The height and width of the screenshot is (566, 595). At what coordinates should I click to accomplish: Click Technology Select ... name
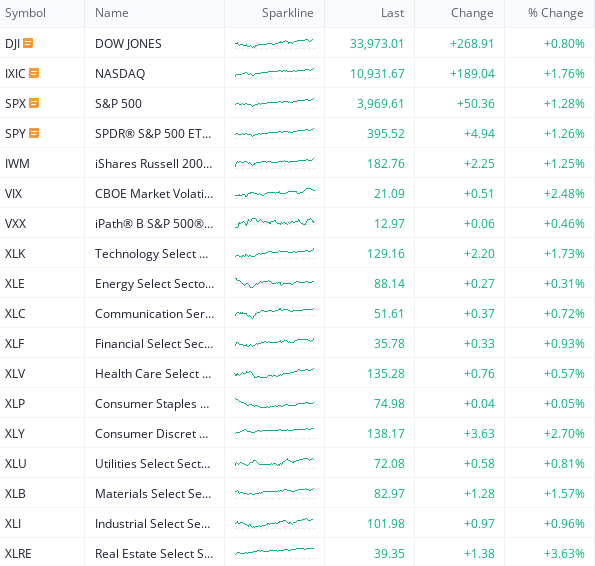(x=152, y=253)
